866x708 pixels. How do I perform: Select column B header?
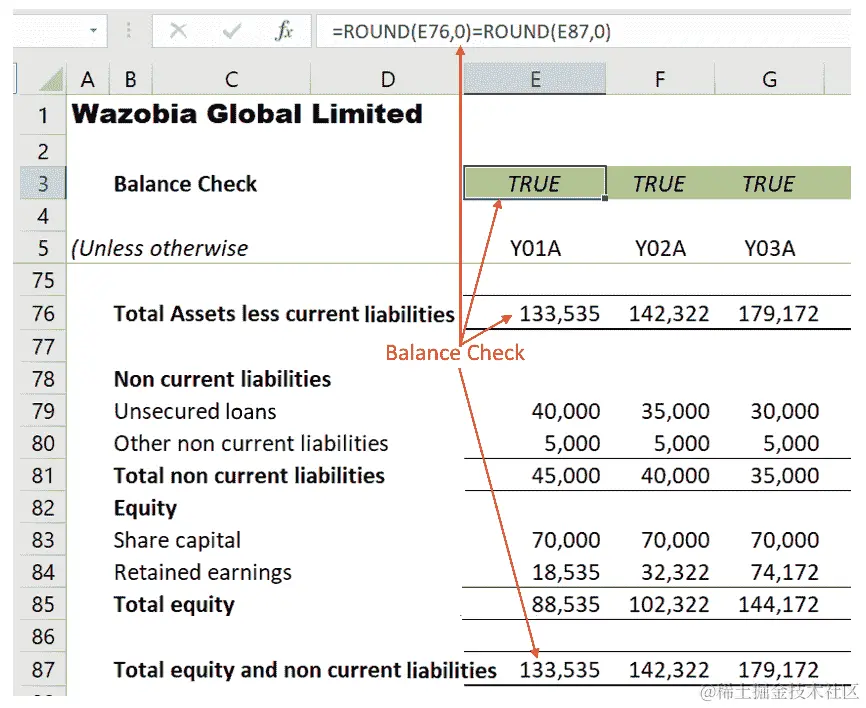(x=130, y=79)
